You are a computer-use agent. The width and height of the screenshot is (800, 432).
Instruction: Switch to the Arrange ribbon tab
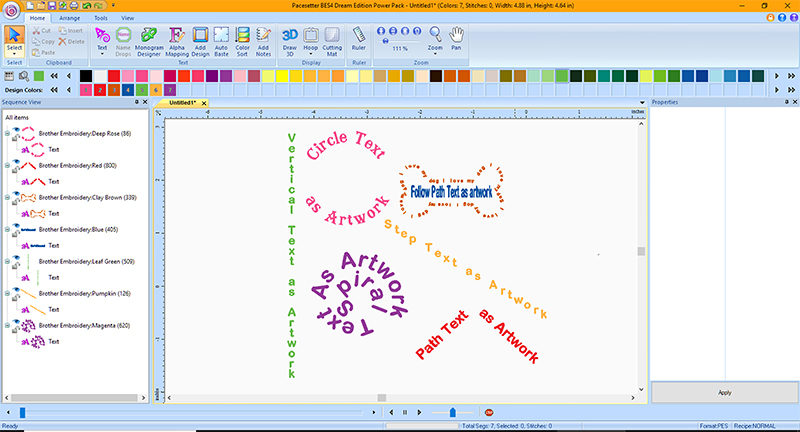click(72, 18)
